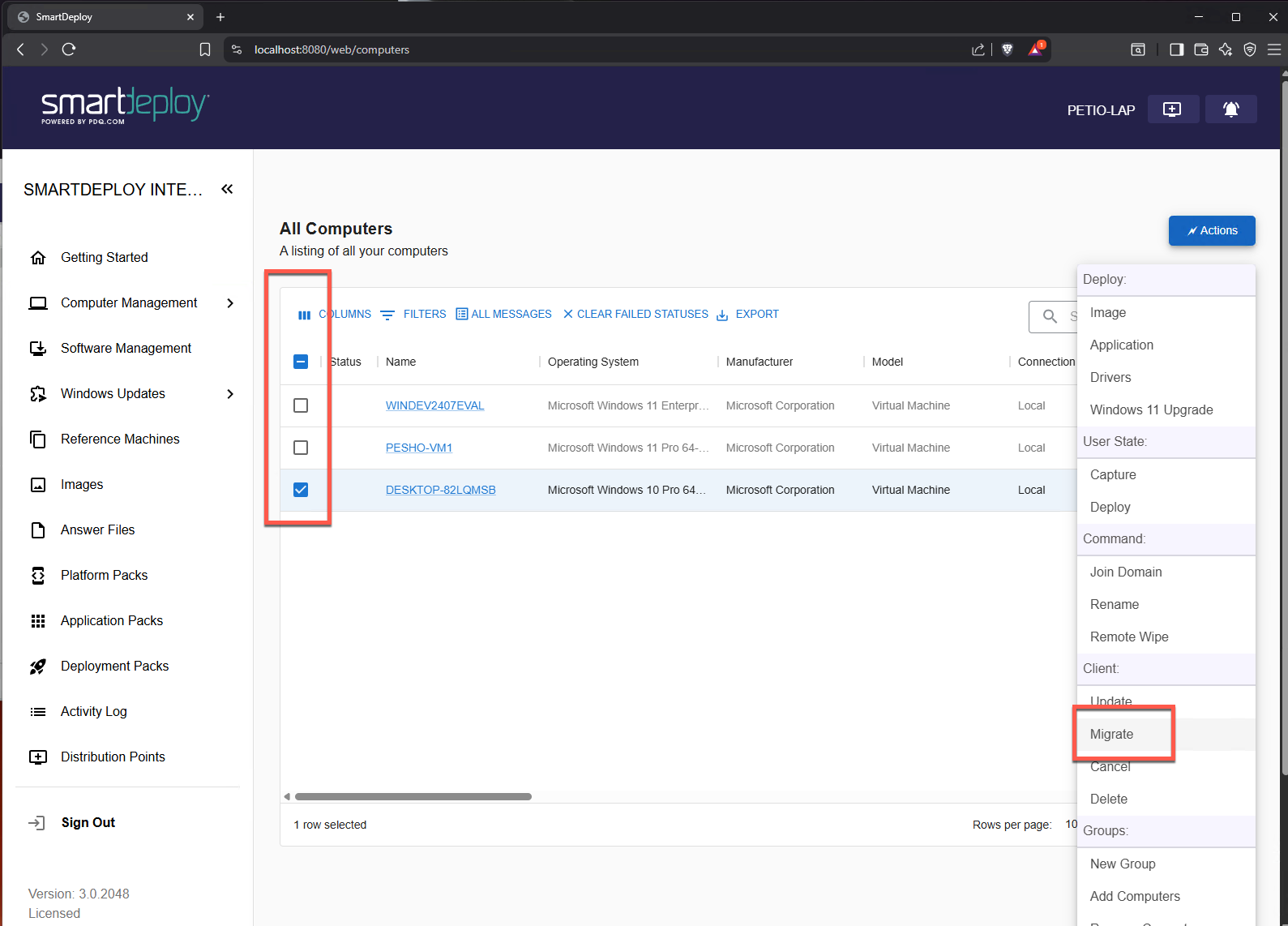Viewport: 1288px width, 926px height.
Task: Select Windows 11 Upgrade menu entry
Action: coord(1151,409)
